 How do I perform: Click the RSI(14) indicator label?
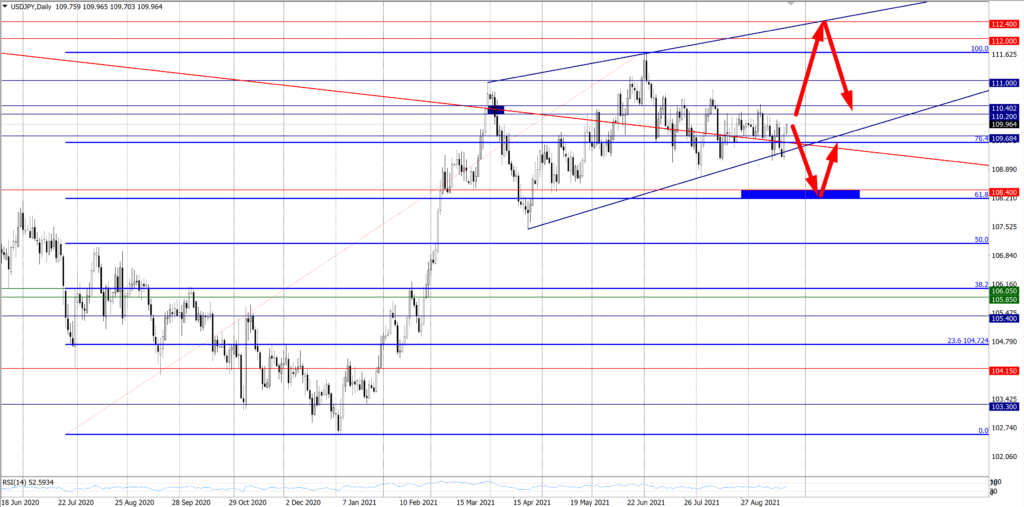pyautogui.click(x=30, y=482)
